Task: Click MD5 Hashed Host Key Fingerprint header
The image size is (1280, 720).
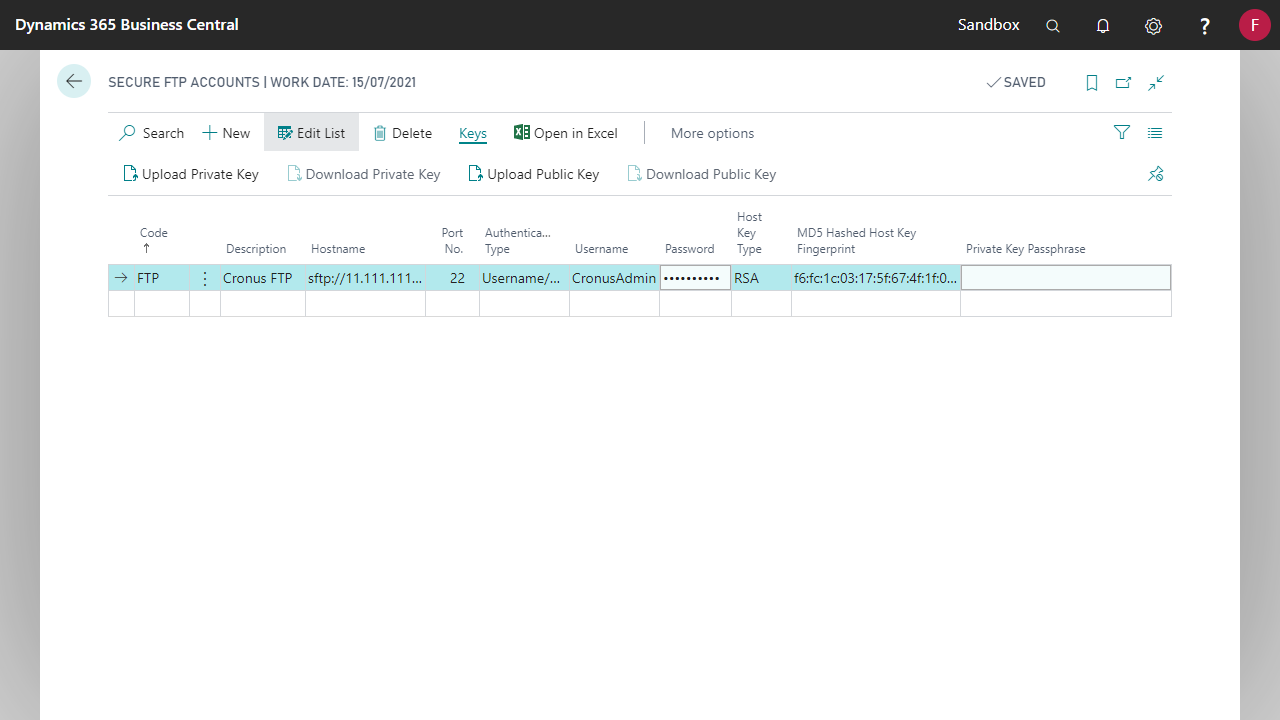Action: coord(856,240)
